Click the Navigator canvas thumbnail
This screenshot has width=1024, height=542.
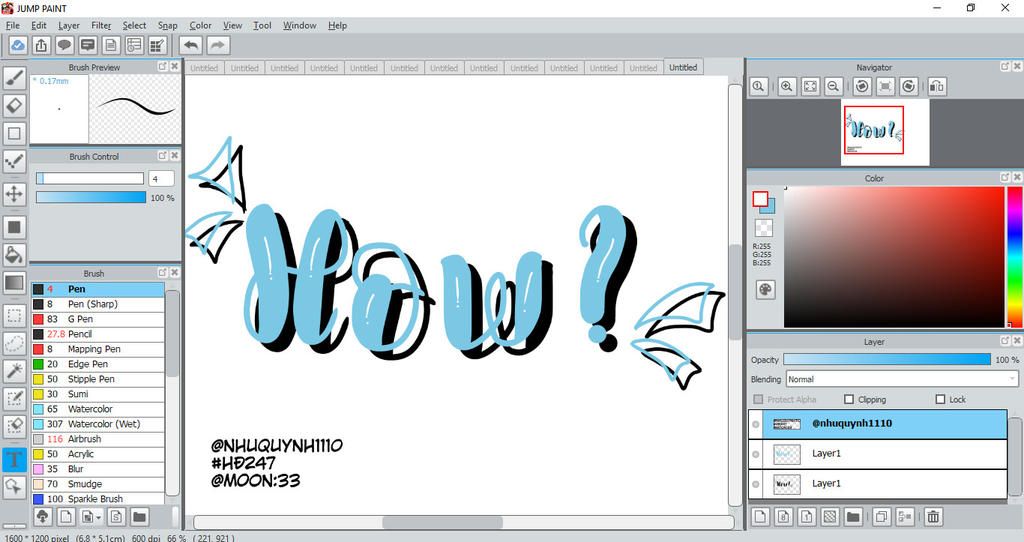[885, 133]
